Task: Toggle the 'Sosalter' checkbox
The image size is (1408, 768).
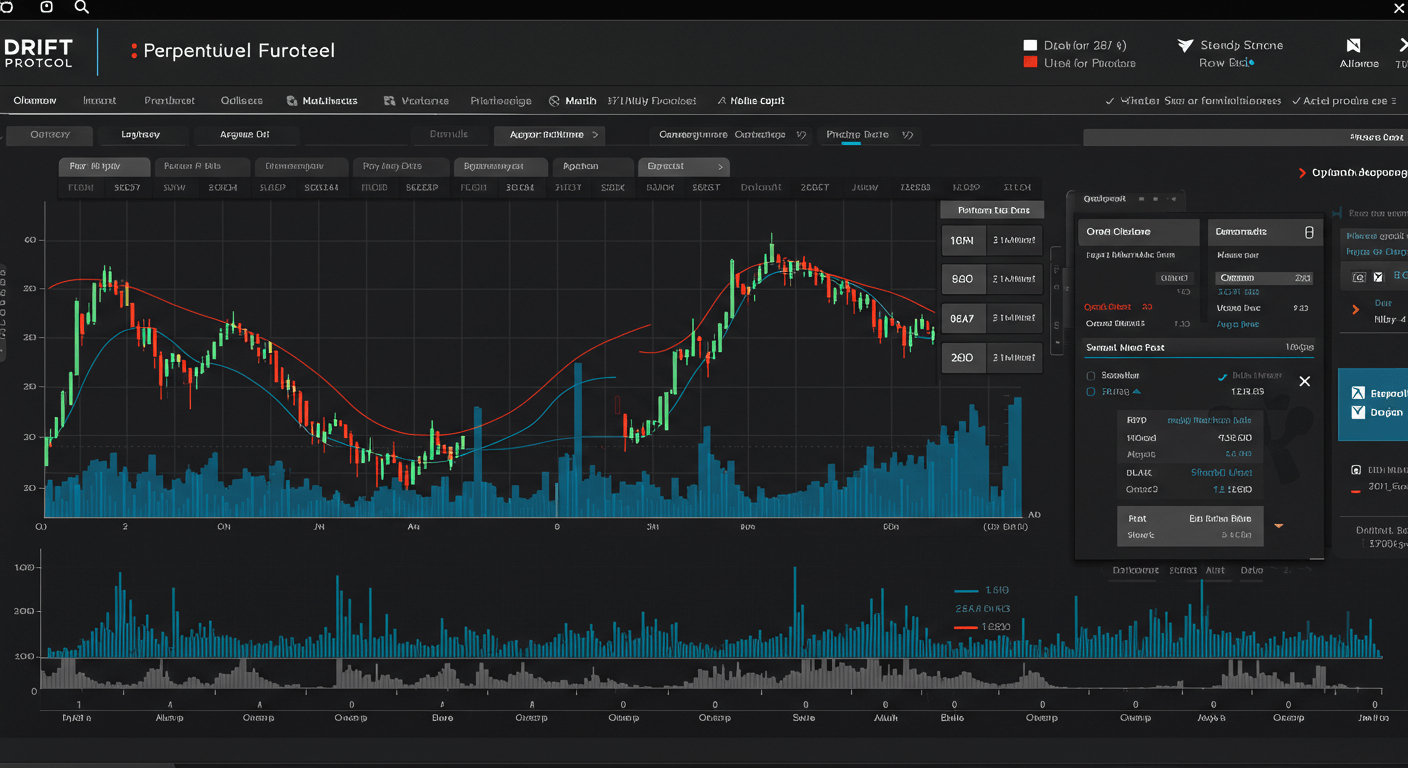Action: click(1091, 376)
